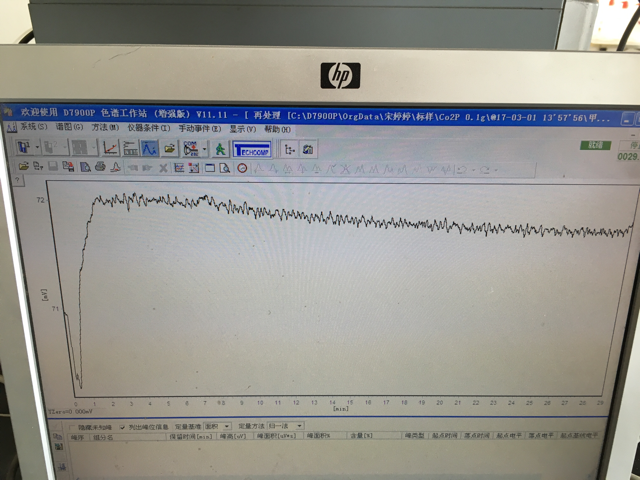Click the COM port communication icon
Screen dimensions: 640x481
191,149
